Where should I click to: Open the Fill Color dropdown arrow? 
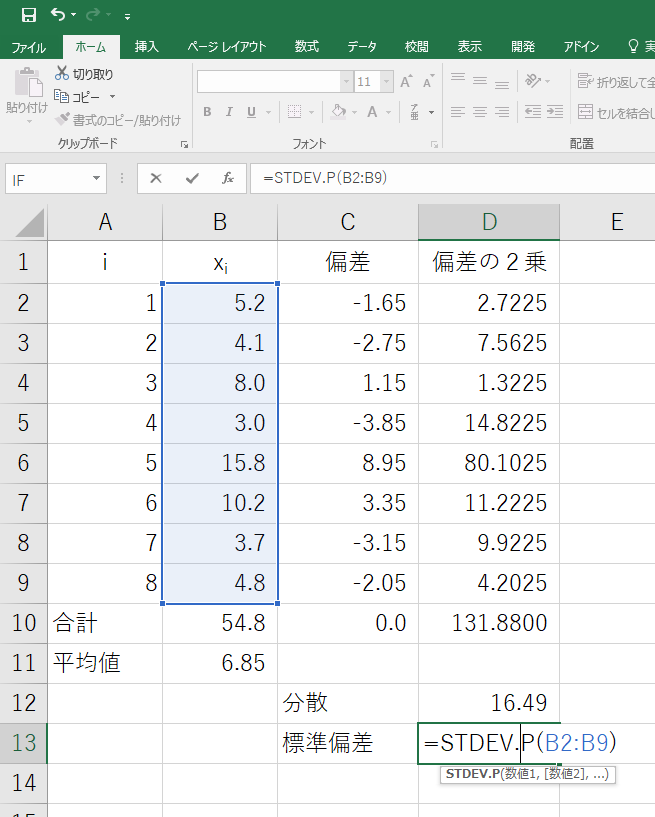click(x=354, y=112)
